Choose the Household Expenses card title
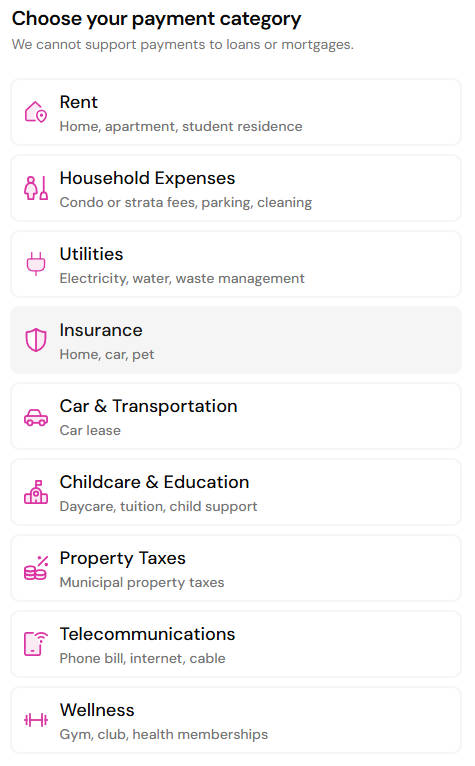This screenshot has height=766, width=475. tap(147, 178)
